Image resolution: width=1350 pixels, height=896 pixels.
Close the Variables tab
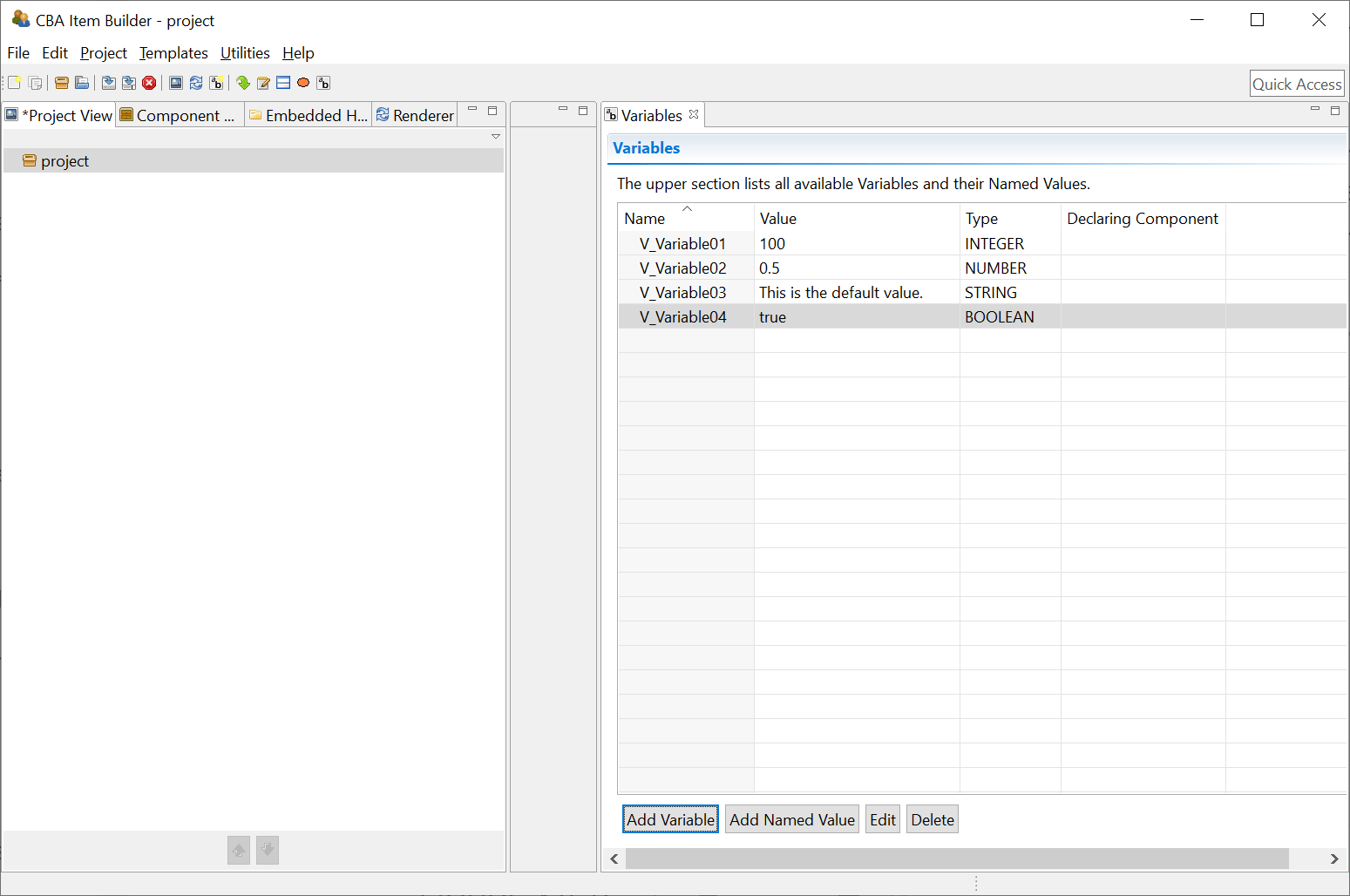click(x=694, y=114)
